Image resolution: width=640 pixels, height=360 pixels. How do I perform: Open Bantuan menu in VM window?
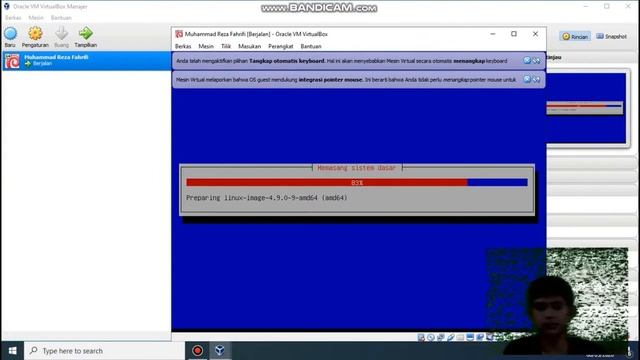point(311,46)
